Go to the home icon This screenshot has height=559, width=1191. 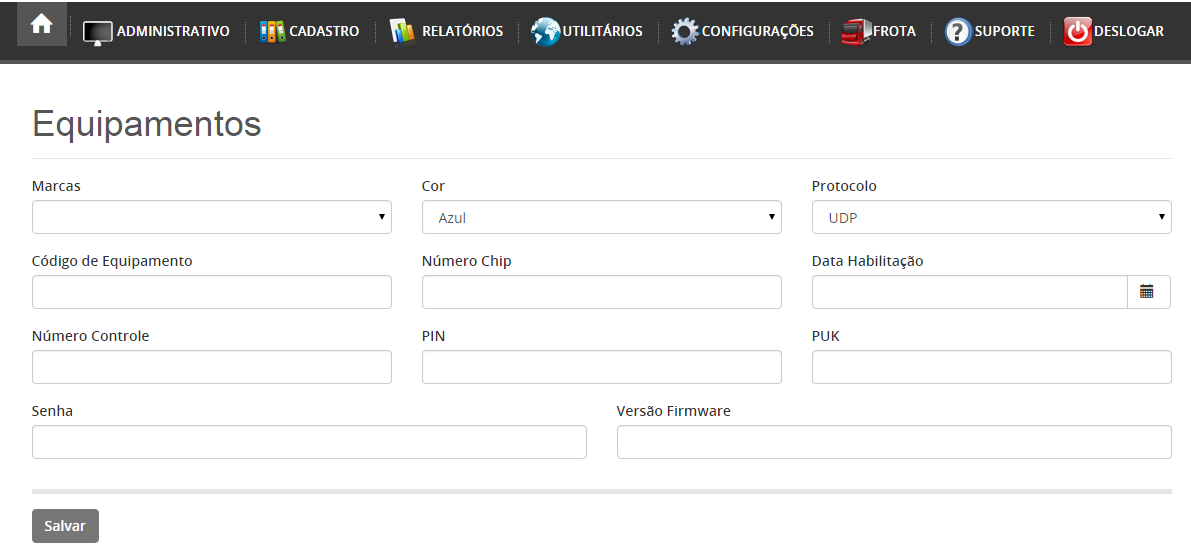pos(41,24)
